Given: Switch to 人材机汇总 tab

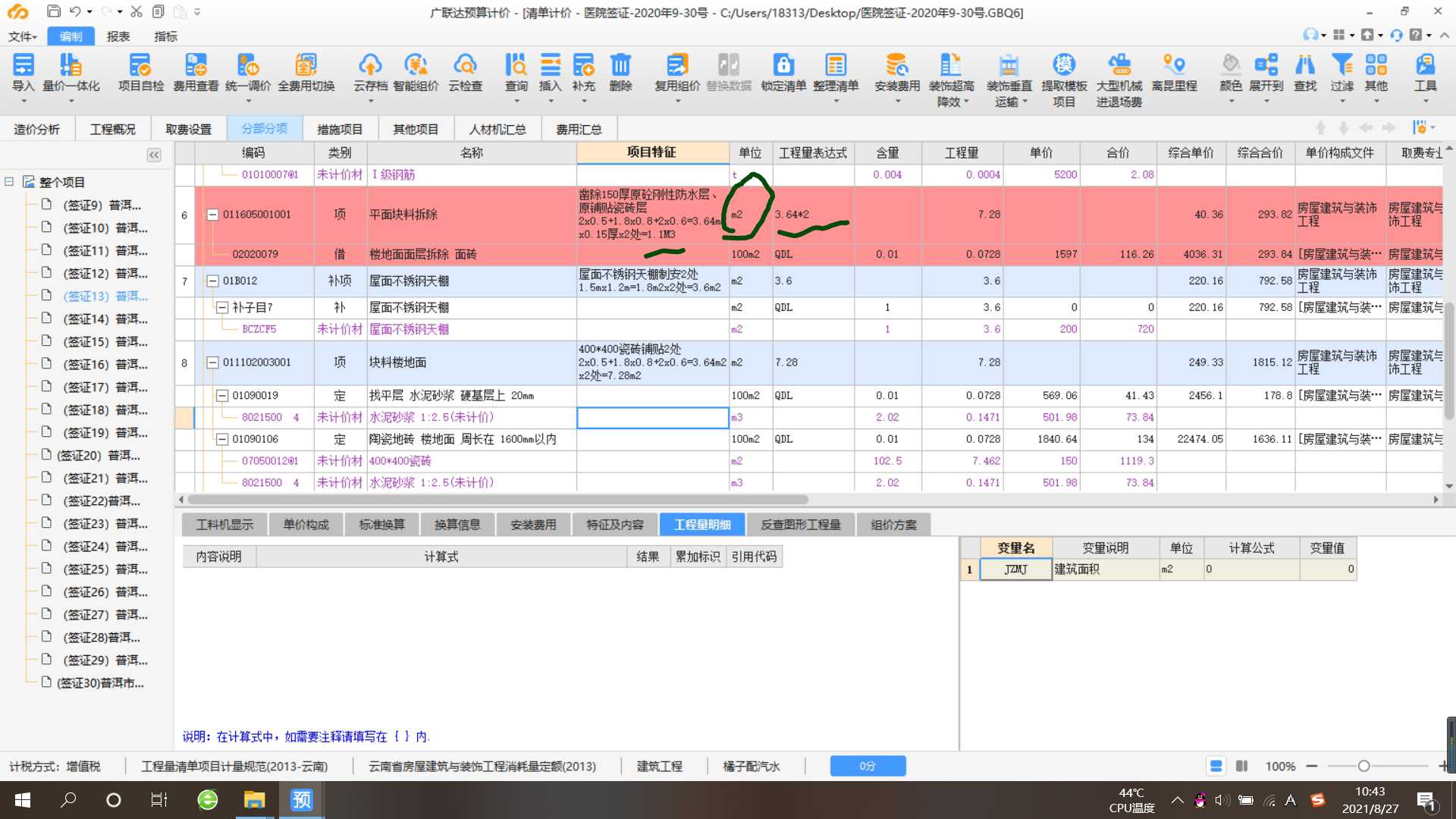Looking at the screenshot, I should pyautogui.click(x=497, y=129).
